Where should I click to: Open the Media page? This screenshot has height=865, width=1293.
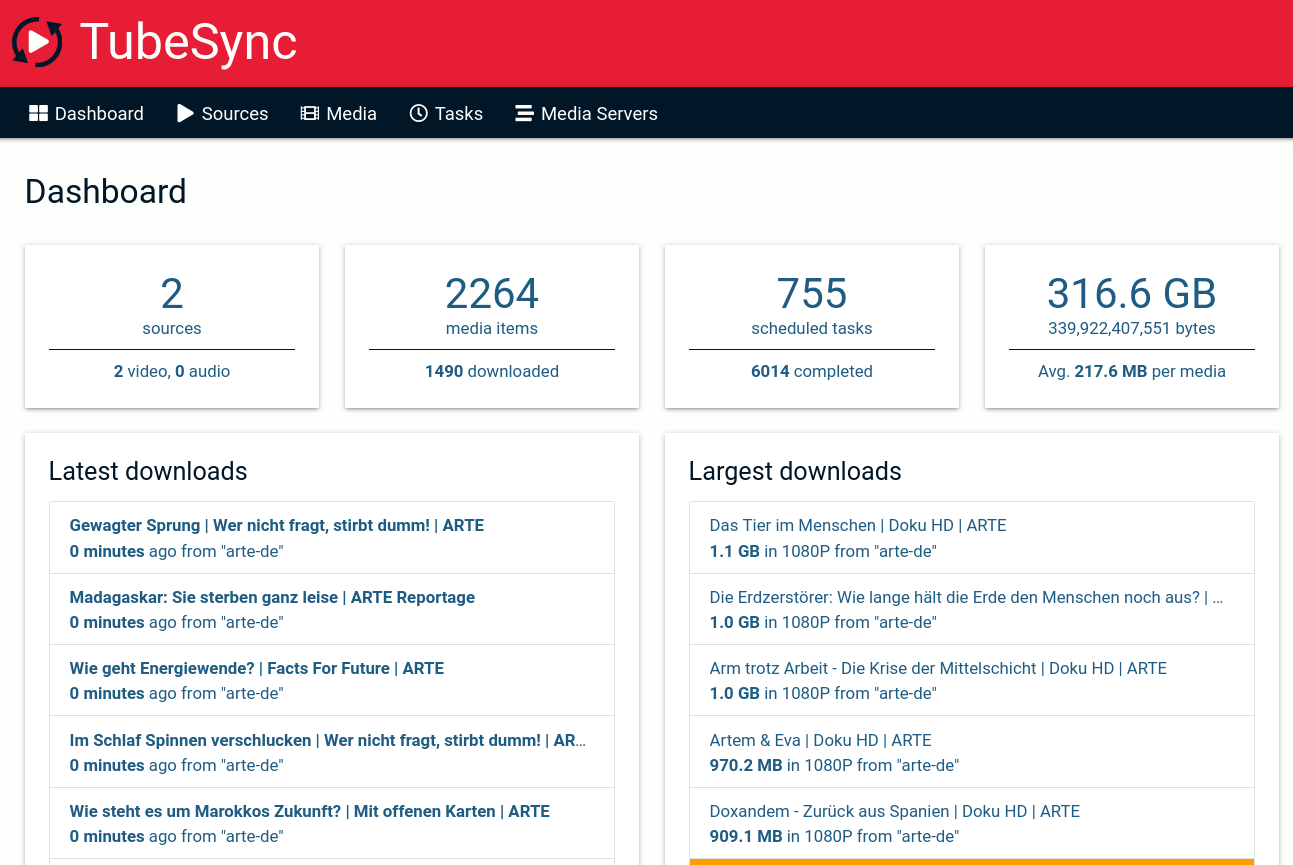339,113
